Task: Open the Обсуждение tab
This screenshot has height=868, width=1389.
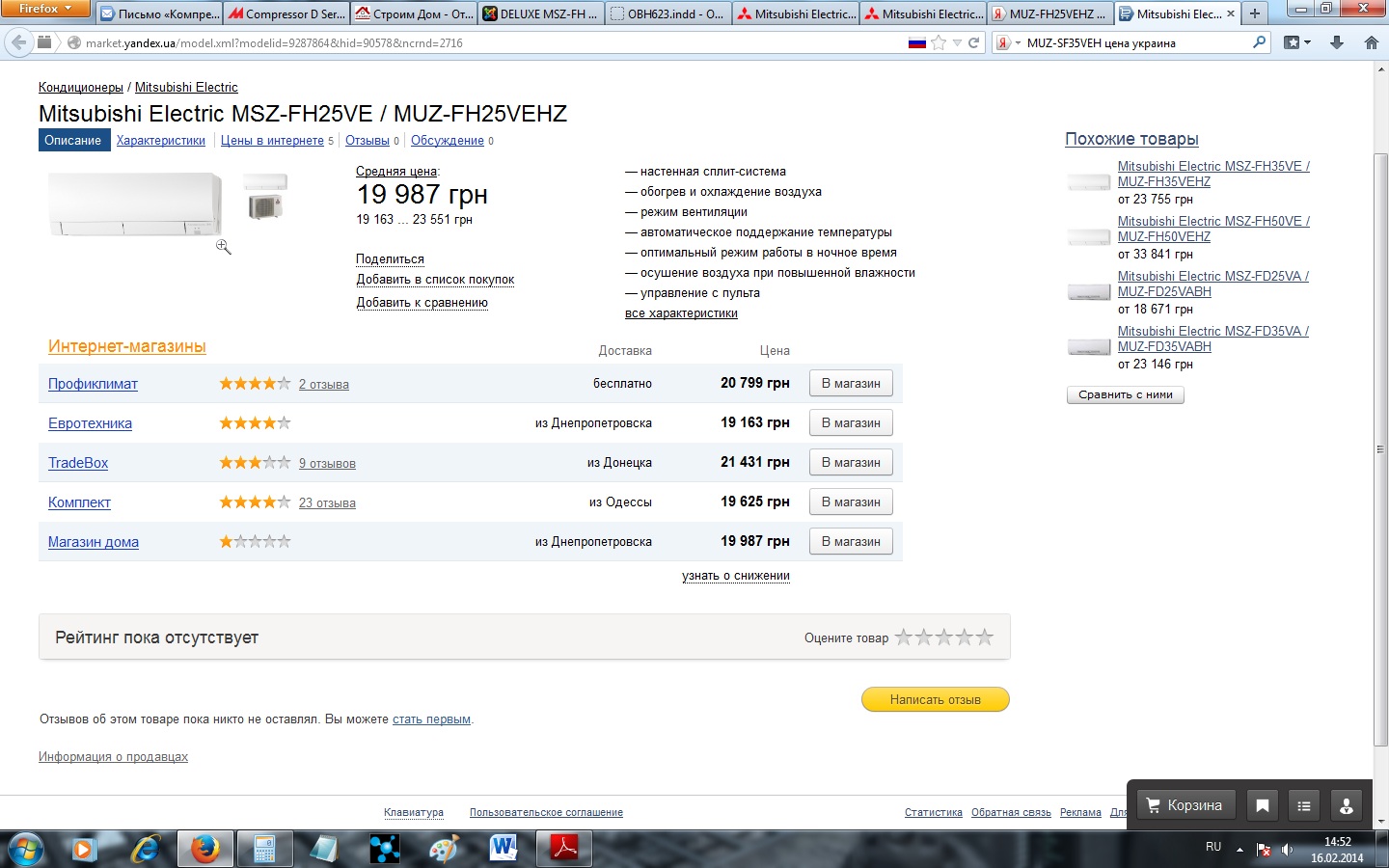Action: click(x=448, y=141)
